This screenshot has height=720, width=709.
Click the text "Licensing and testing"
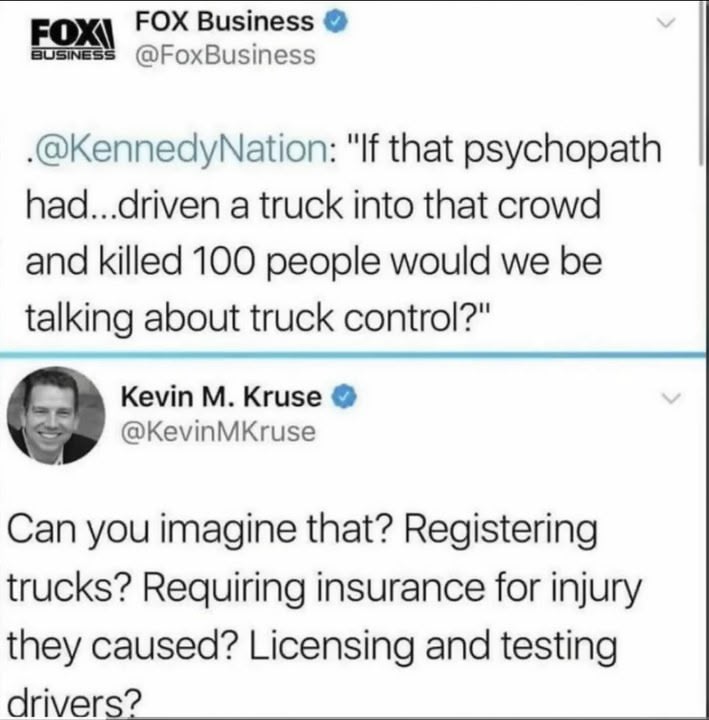pyautogui.click(x=433, y=646)
